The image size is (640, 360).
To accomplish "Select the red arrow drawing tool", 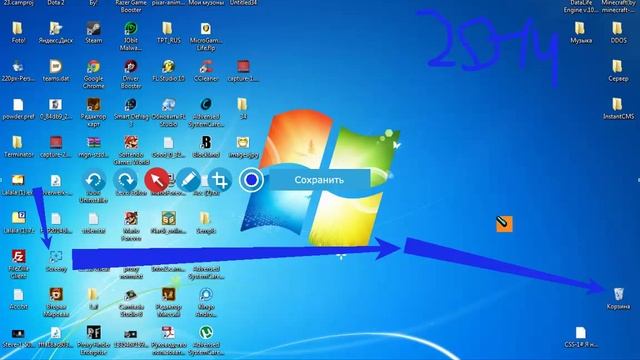I will point(156,180).
